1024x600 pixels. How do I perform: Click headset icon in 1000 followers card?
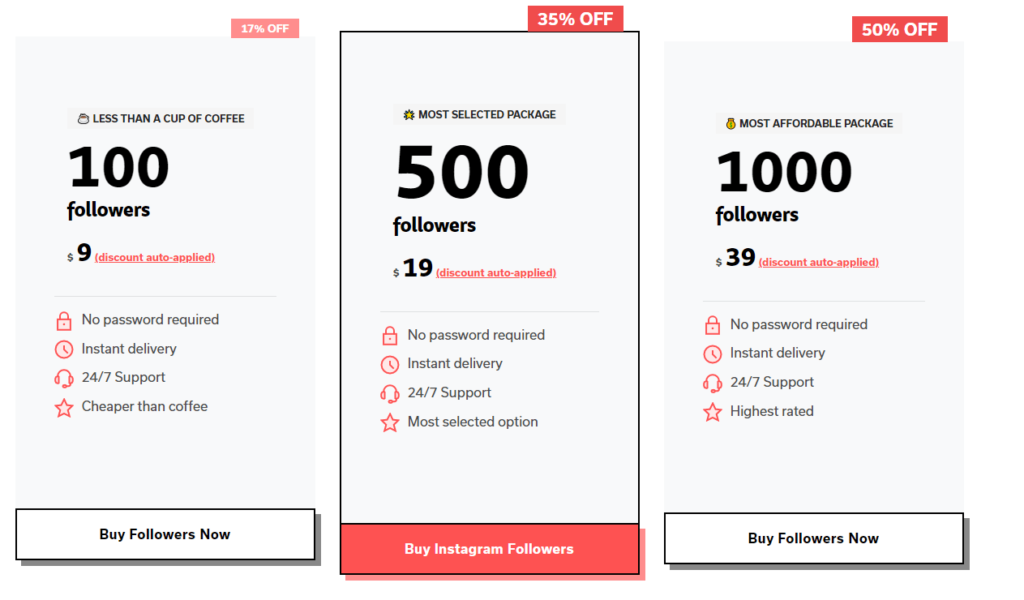click(712, 383)
